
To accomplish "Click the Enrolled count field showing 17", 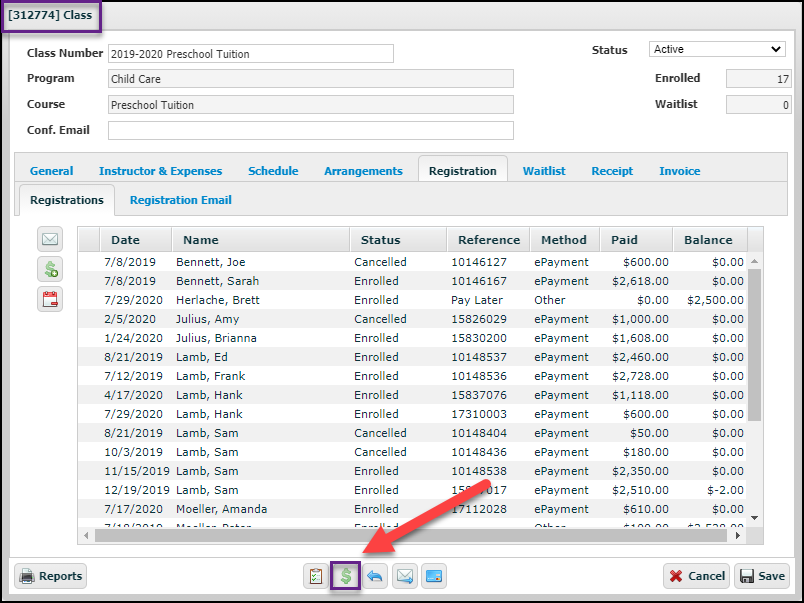I will click(x=758, y=79).
